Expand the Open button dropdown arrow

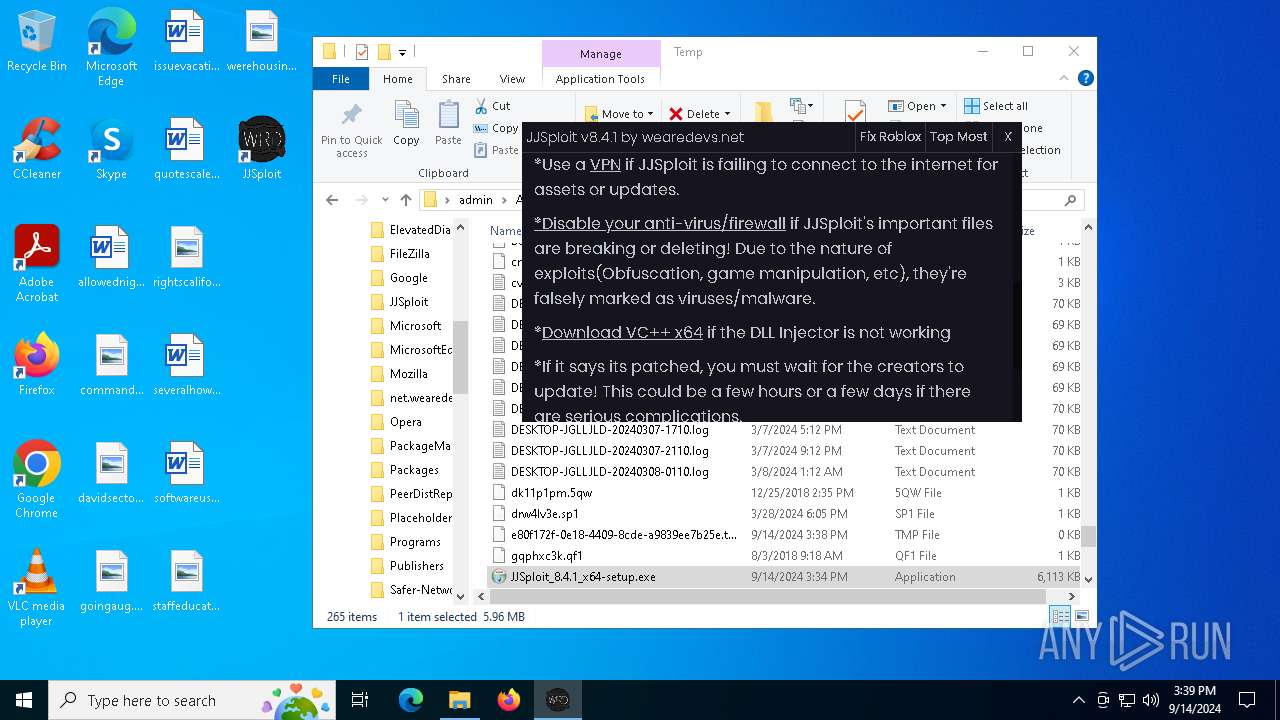click(942, 106)
